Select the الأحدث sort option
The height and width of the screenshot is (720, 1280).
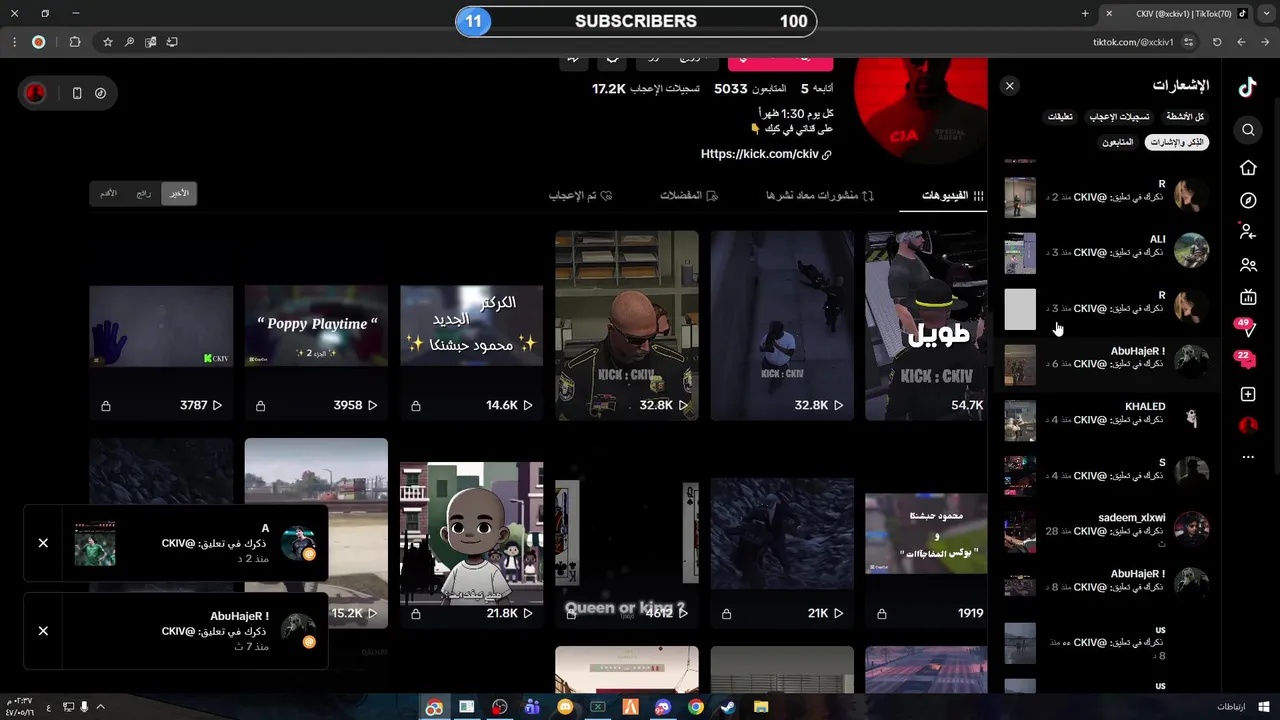click(179, 194)
